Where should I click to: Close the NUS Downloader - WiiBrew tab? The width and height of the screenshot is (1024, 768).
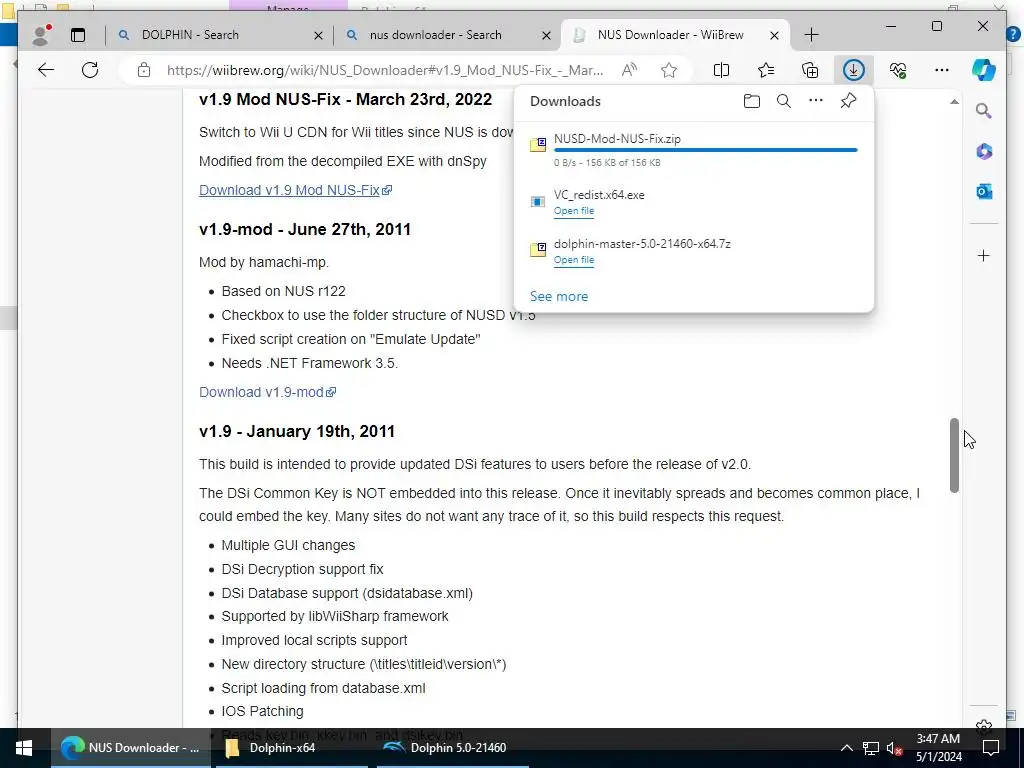coord(774,35)
